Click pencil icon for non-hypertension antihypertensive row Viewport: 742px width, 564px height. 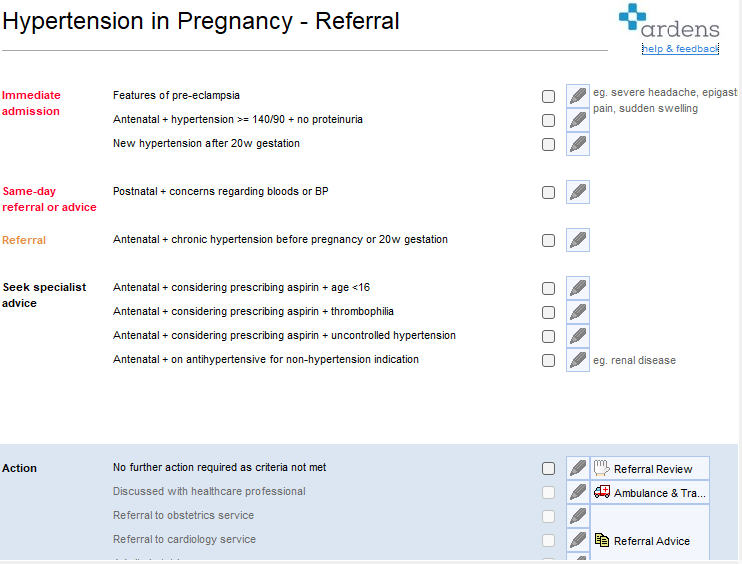(577, 360)
